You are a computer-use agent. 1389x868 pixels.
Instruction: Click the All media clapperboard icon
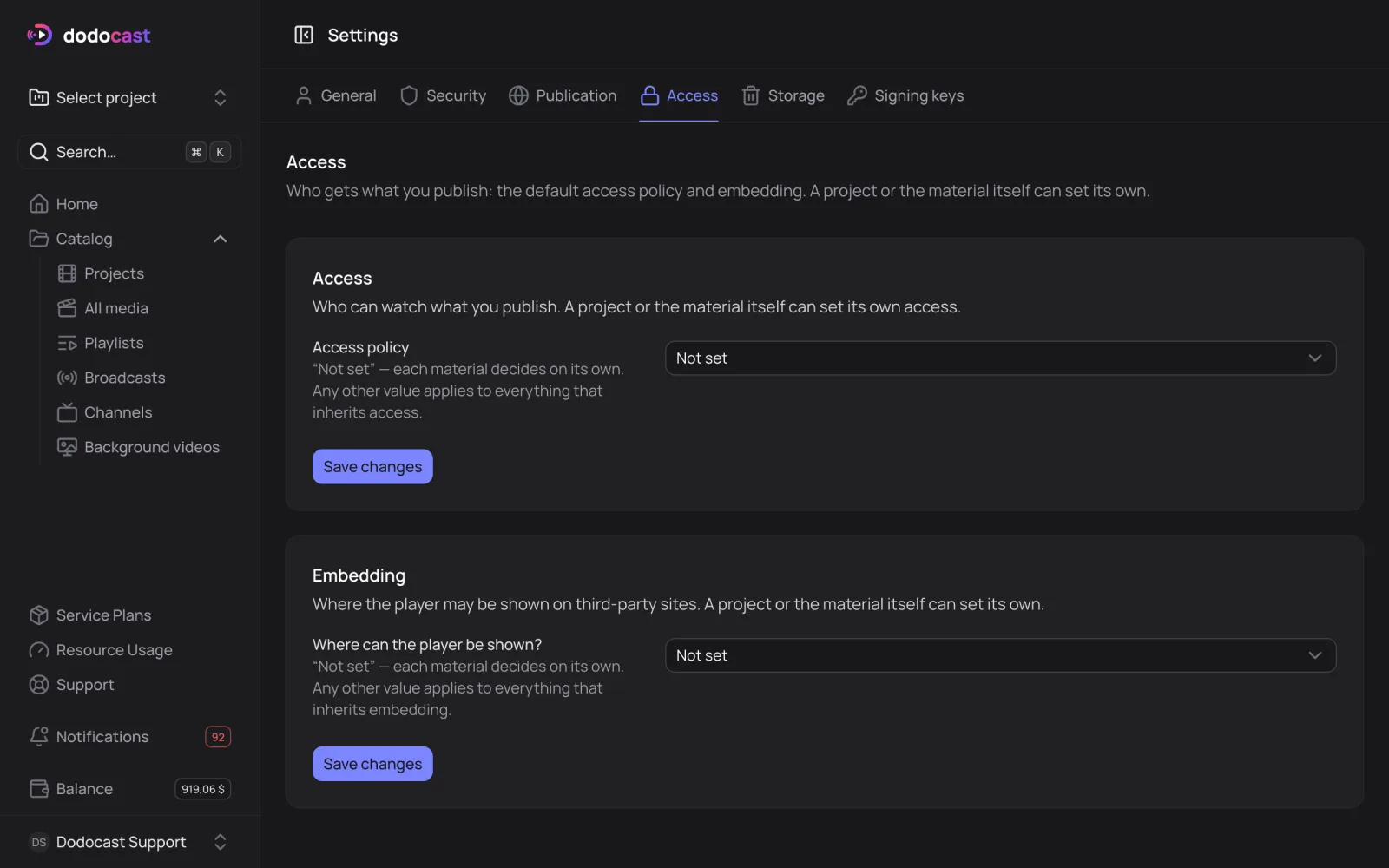(x=67, y=308)
